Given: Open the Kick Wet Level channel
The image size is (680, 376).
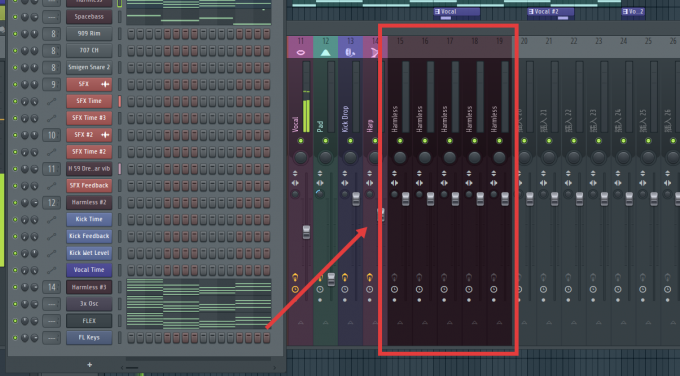Looking at the screenshot, I should [89, 253].
